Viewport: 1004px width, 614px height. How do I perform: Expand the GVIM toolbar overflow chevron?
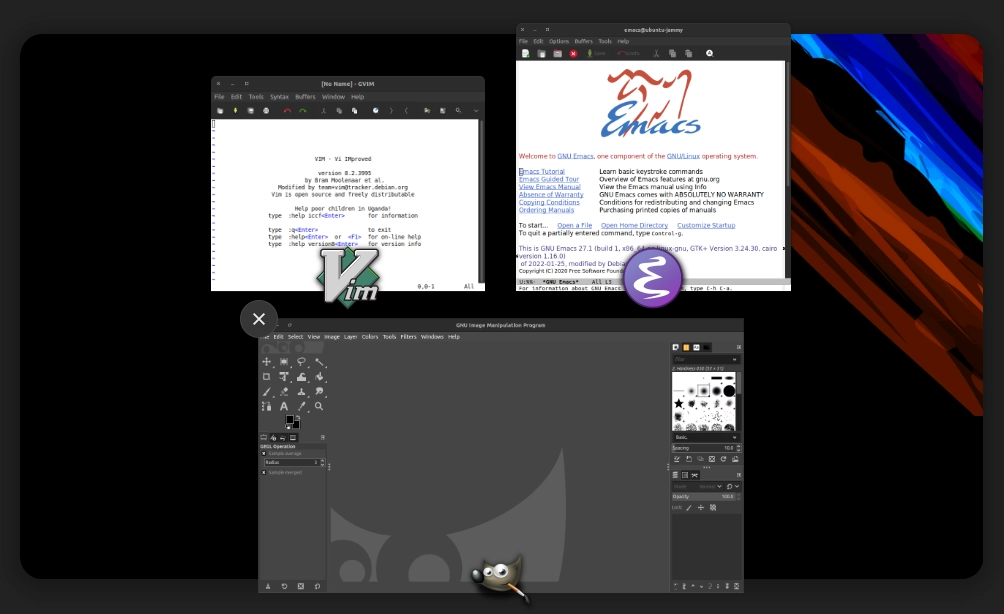pyautogui.click(x=476, y=111)
